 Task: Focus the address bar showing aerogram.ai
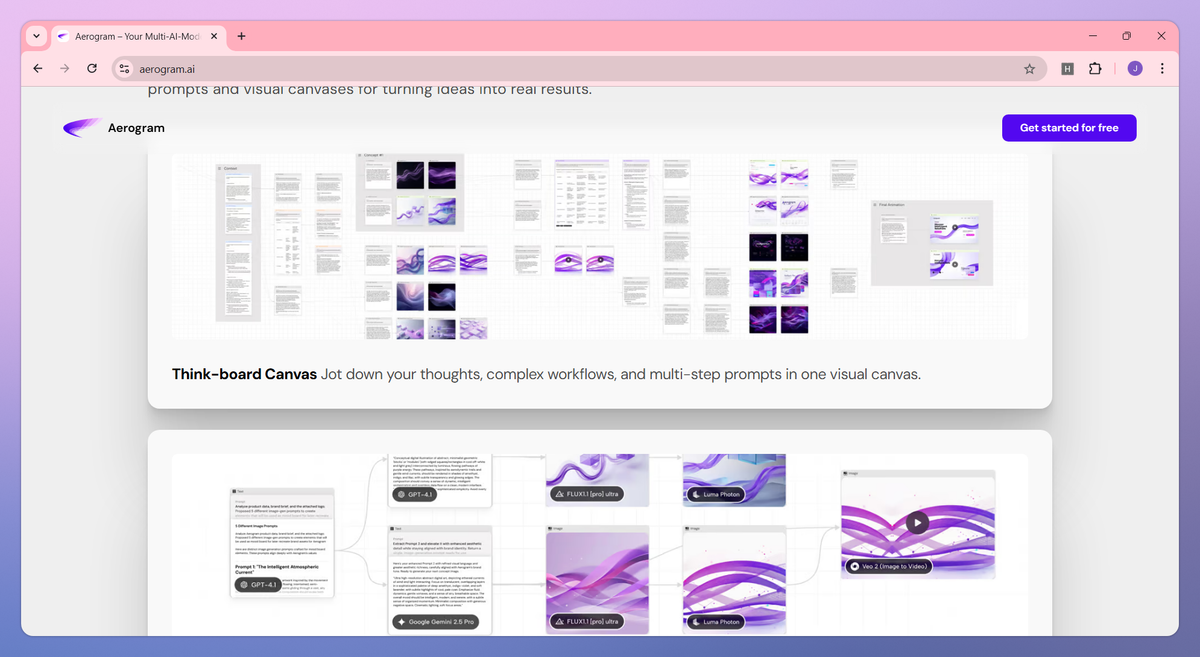(578, 69)
